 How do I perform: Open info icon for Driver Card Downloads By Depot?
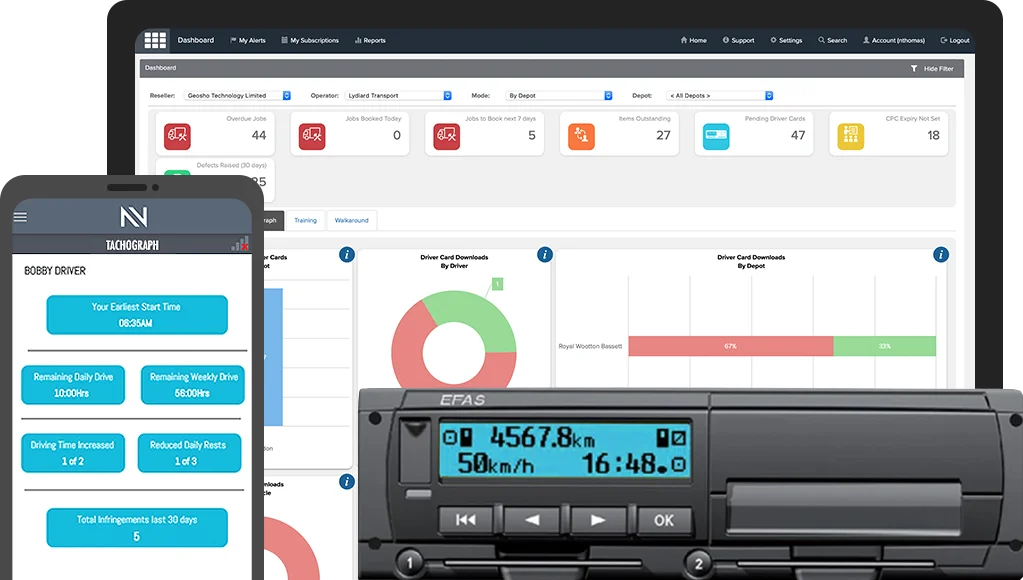(940, 255)
